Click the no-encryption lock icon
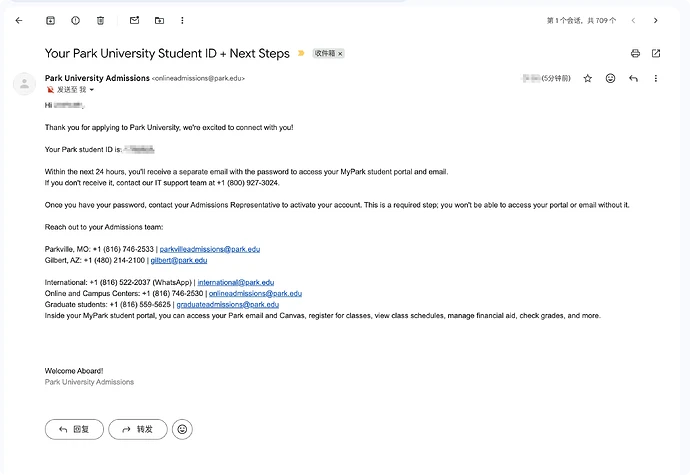Viewport: 690px width, 475px height. pos(50,90)
